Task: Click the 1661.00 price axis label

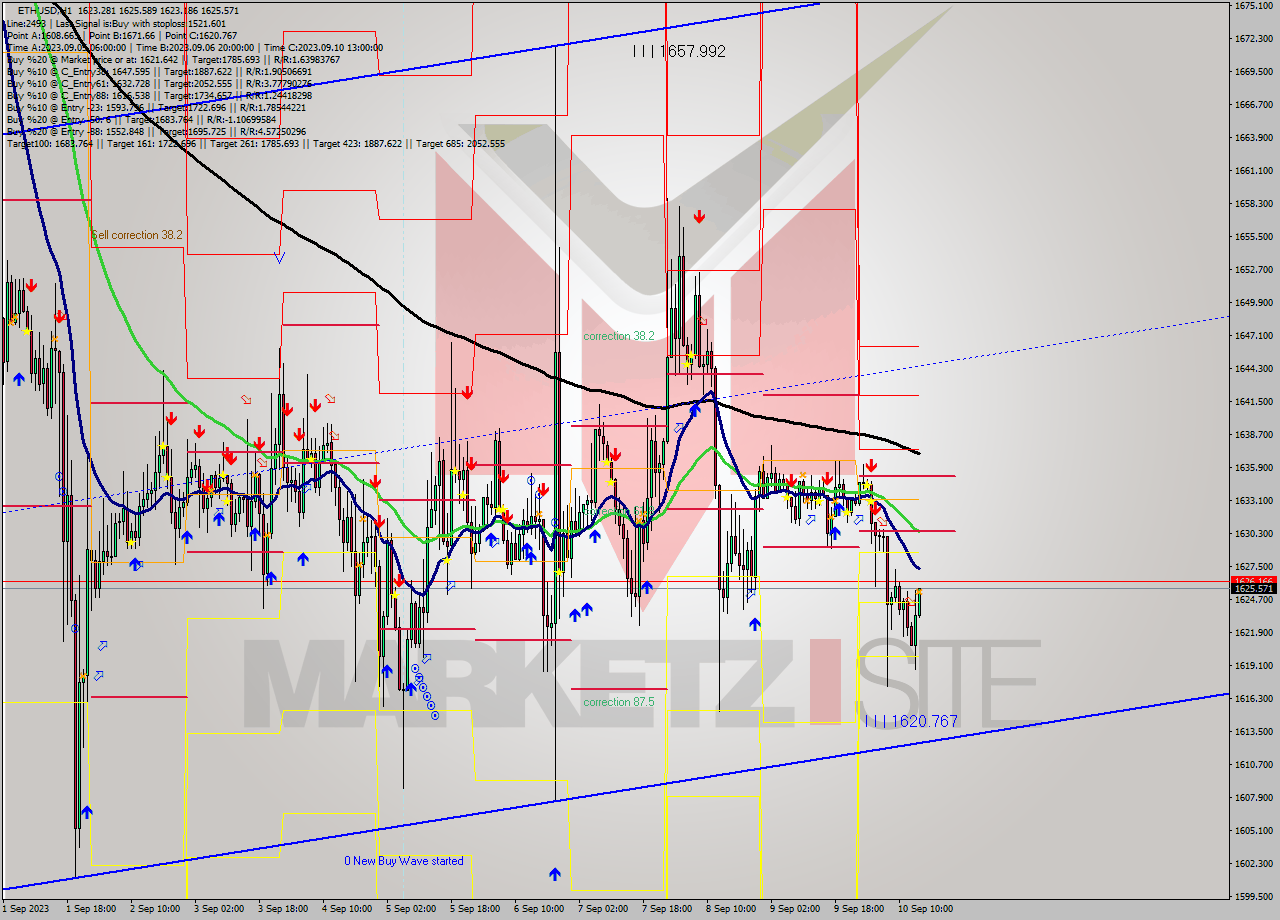Action: pyautogui.click(x=1253, y=171)
